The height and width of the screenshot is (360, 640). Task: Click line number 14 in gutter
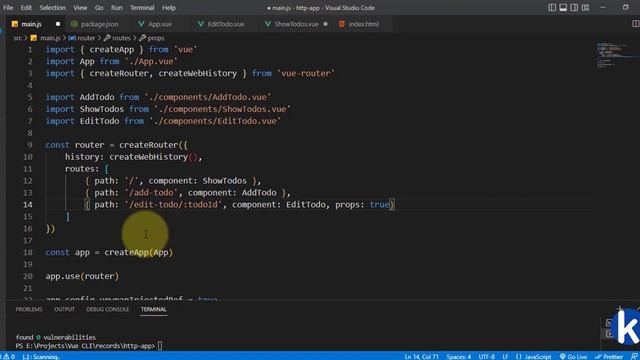point(28,204)
